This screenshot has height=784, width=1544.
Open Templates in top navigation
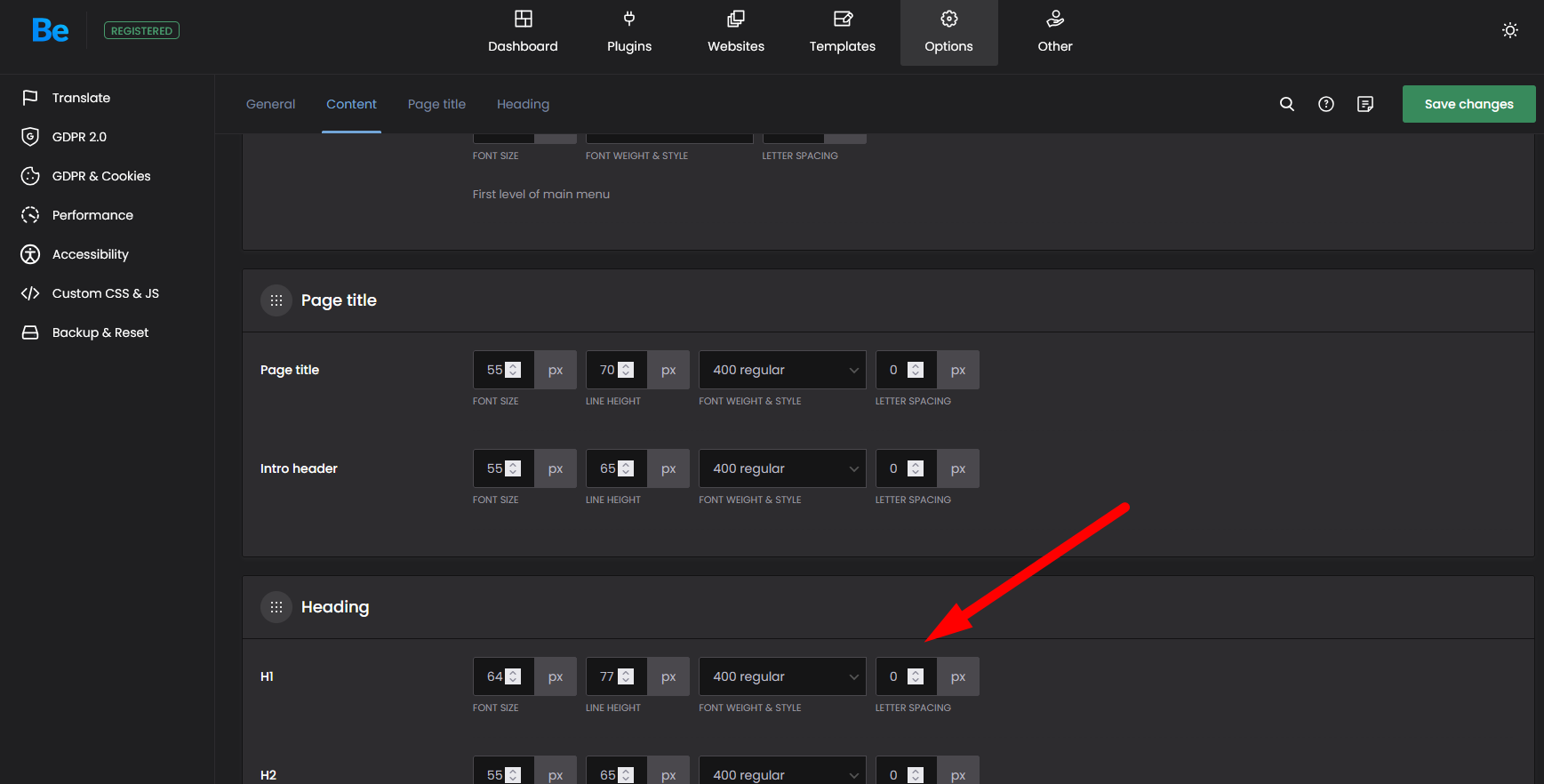pyautogui.click(x=842, y=33)
